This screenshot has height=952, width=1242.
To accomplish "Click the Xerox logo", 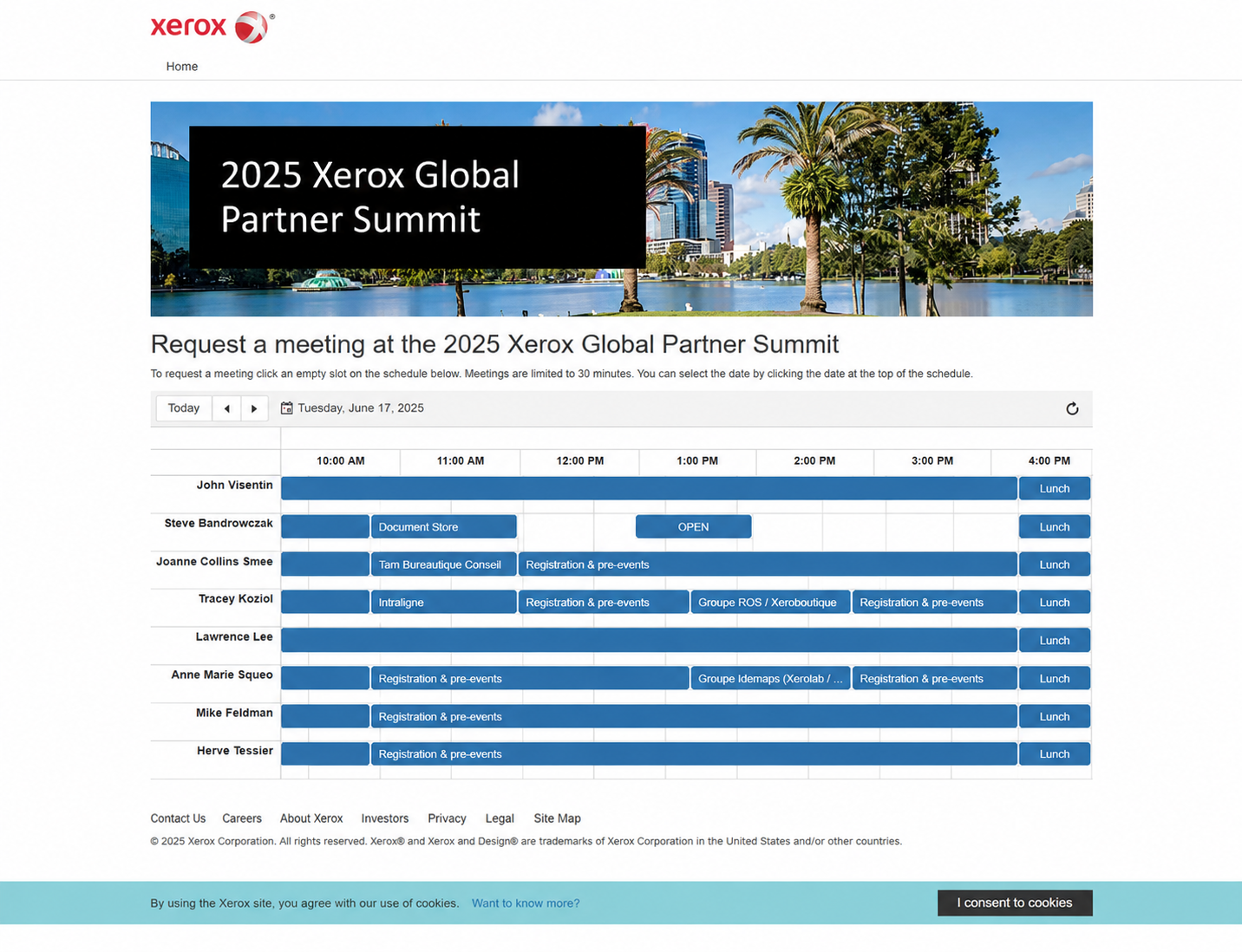I will click(x=212, y=27).
